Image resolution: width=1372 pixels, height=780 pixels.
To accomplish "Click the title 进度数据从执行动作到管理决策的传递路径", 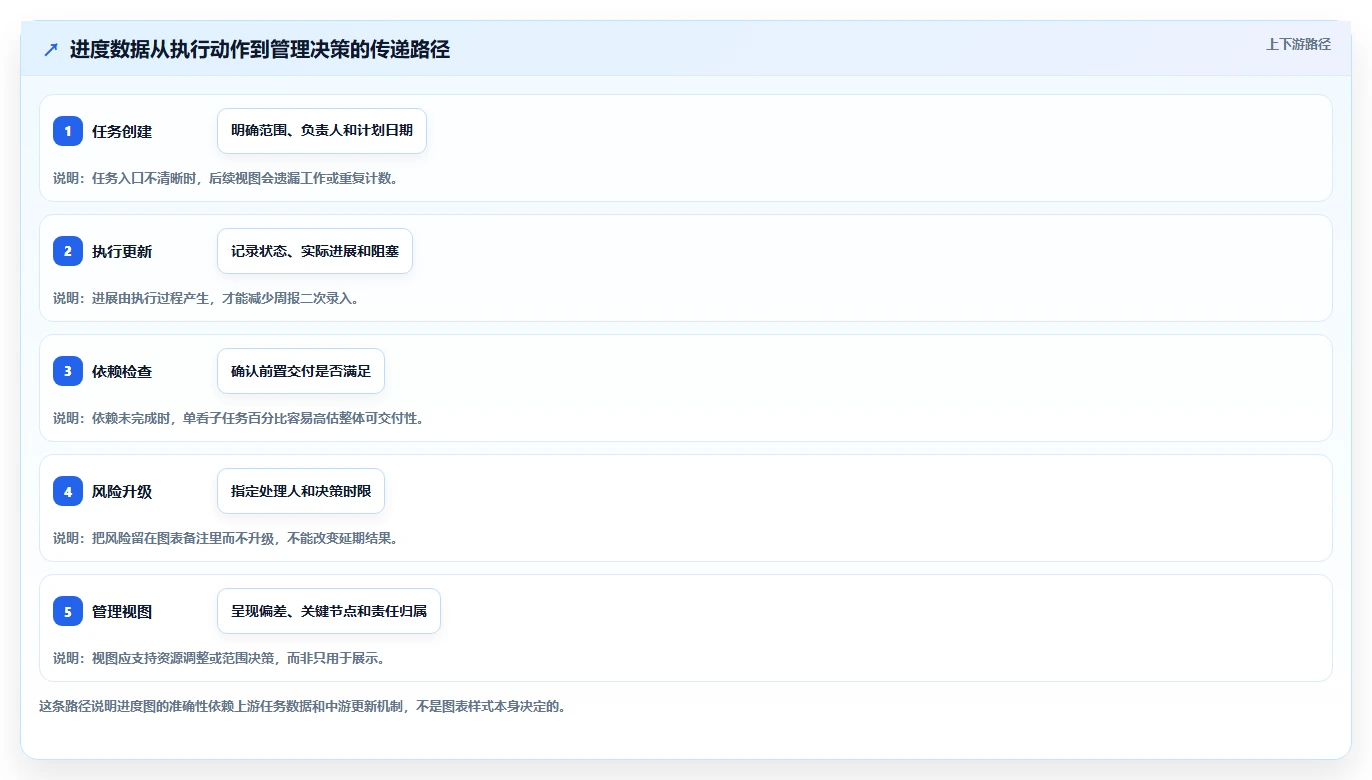I will (x=260, y=49).
